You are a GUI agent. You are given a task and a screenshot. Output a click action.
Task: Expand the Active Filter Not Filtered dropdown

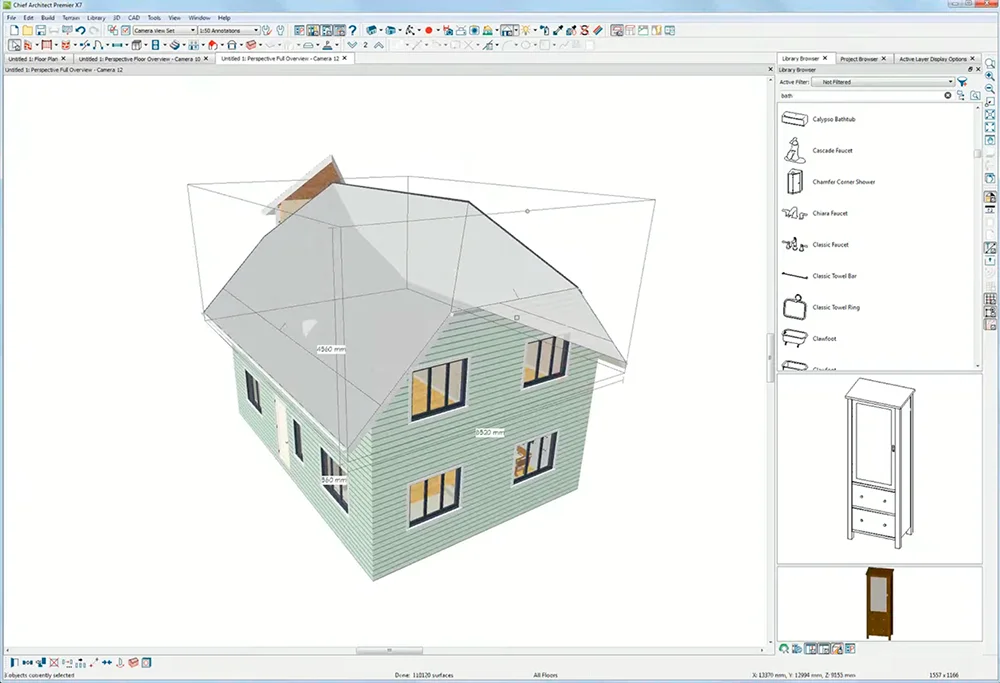pos(884,82)
